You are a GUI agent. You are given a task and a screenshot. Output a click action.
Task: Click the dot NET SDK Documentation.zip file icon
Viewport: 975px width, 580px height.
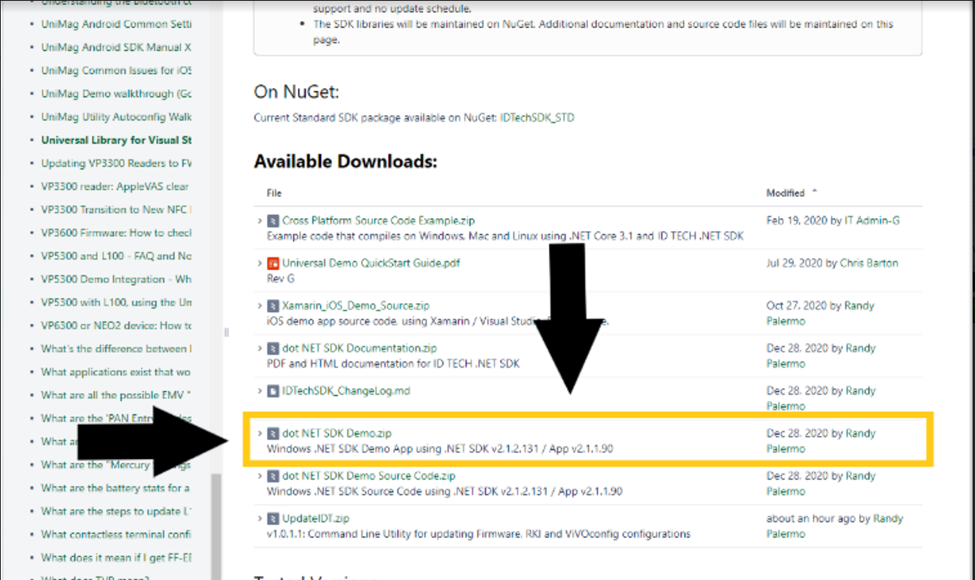[272, 348]
